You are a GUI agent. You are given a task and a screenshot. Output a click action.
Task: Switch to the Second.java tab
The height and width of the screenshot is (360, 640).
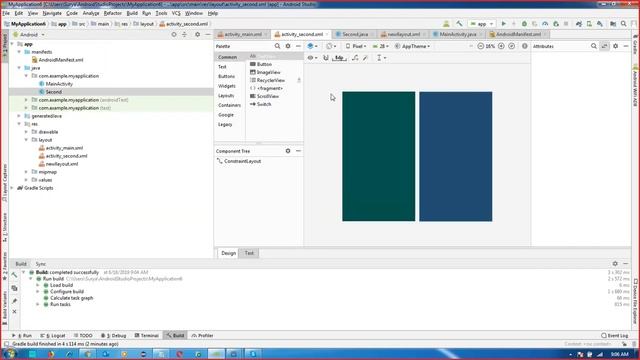(355, 34)
